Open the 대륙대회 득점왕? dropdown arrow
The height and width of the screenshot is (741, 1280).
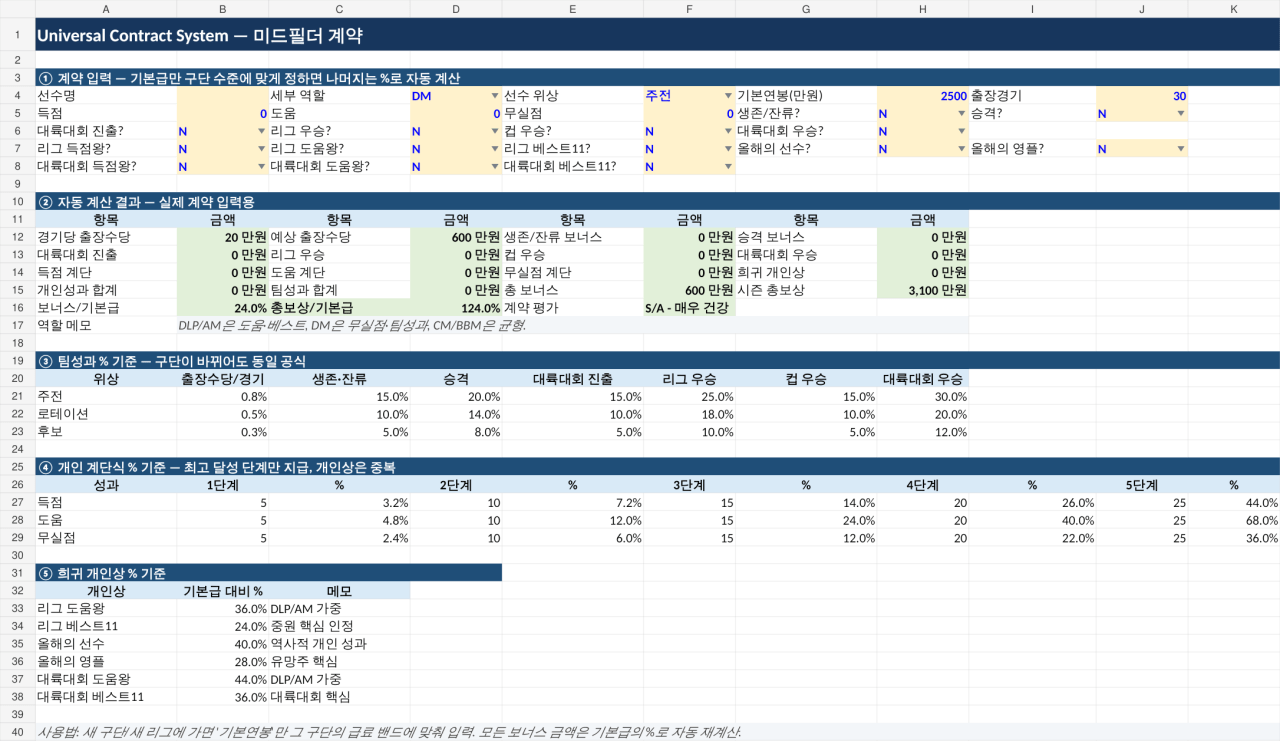261,166
